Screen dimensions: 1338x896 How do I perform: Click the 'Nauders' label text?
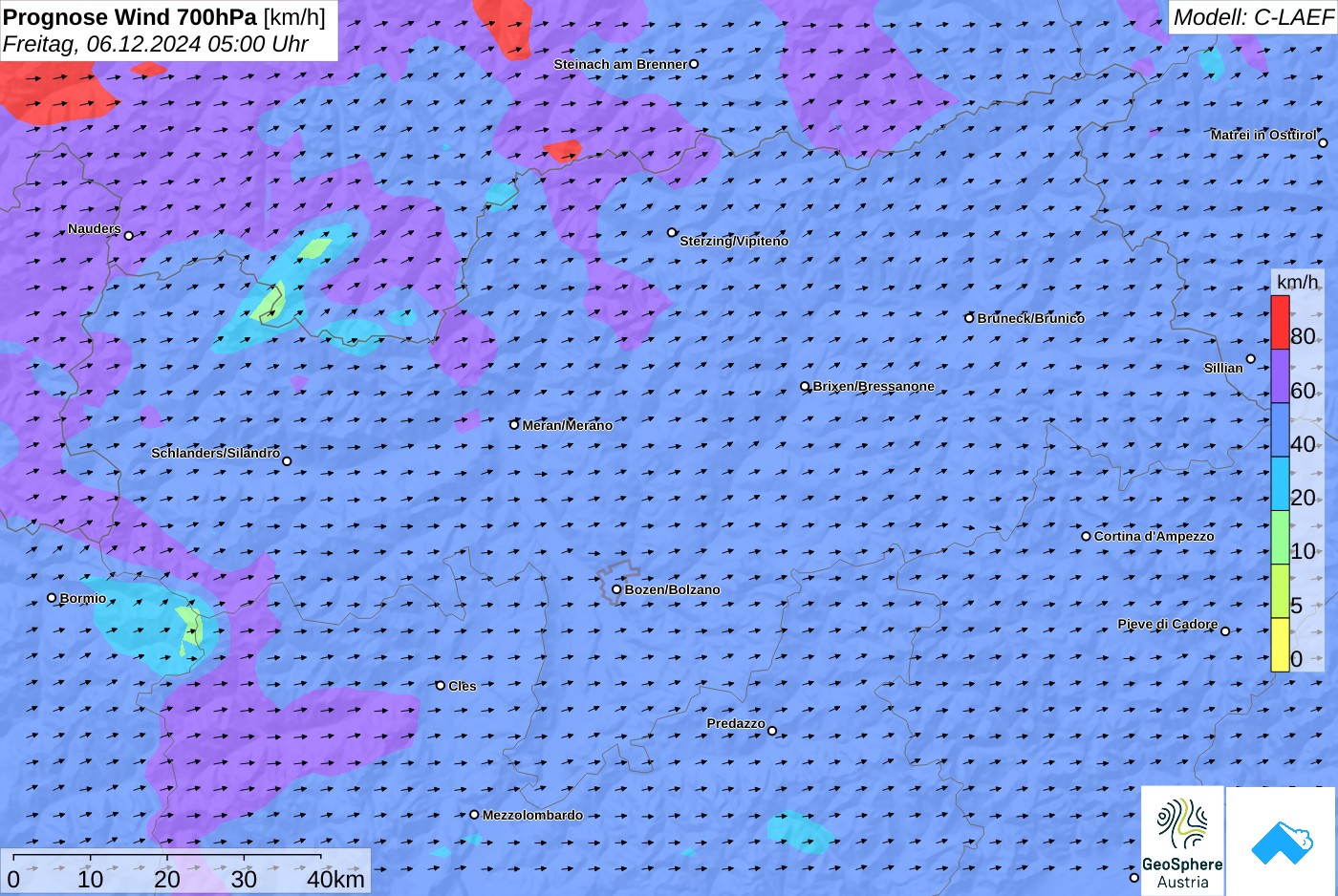[x=95, y=228]
